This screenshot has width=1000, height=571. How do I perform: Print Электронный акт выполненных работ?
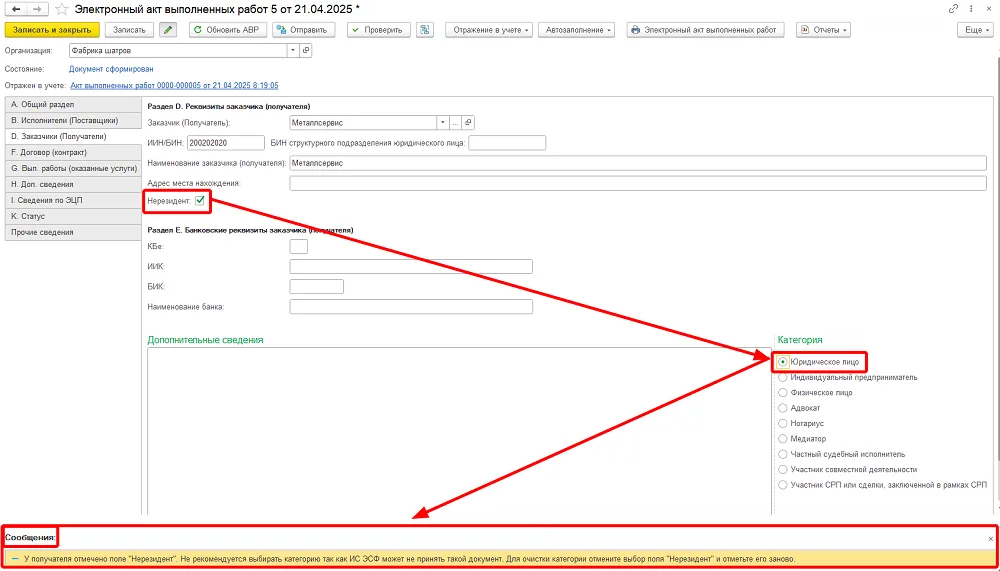pos(707,29)
